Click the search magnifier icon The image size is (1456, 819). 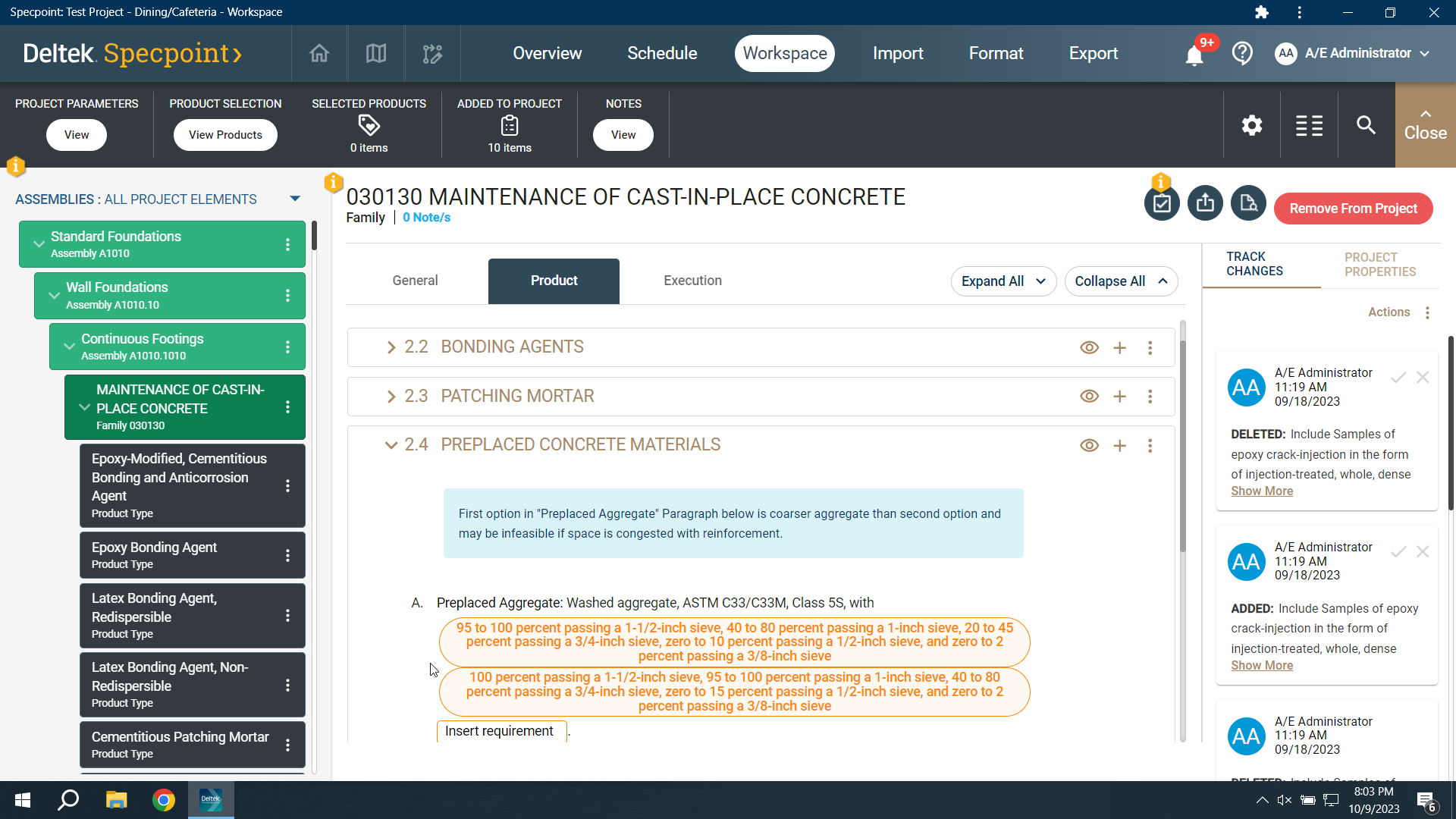tap(1366, 125)
